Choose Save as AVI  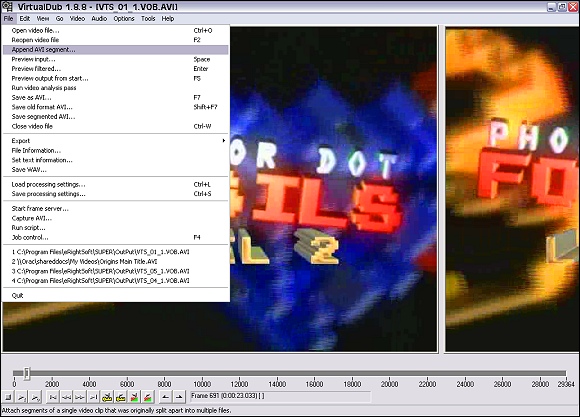tap(115, 98)
